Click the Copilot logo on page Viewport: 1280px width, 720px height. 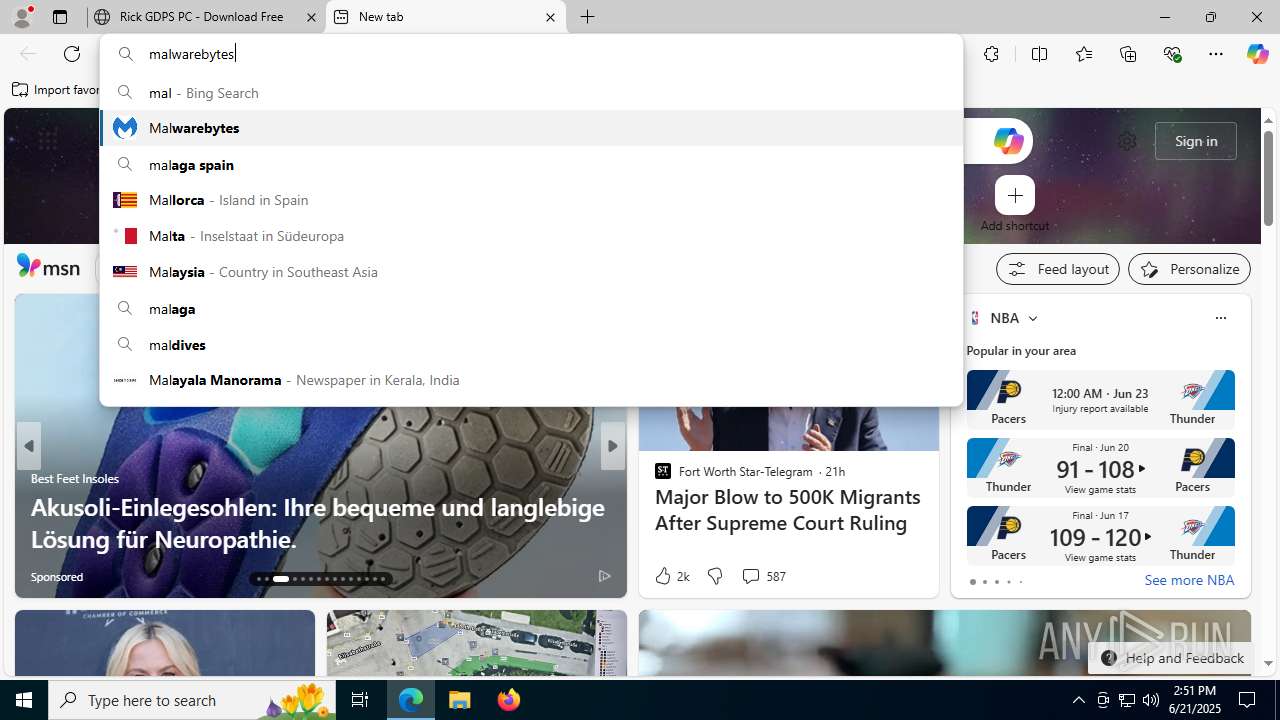[1008, 141]
